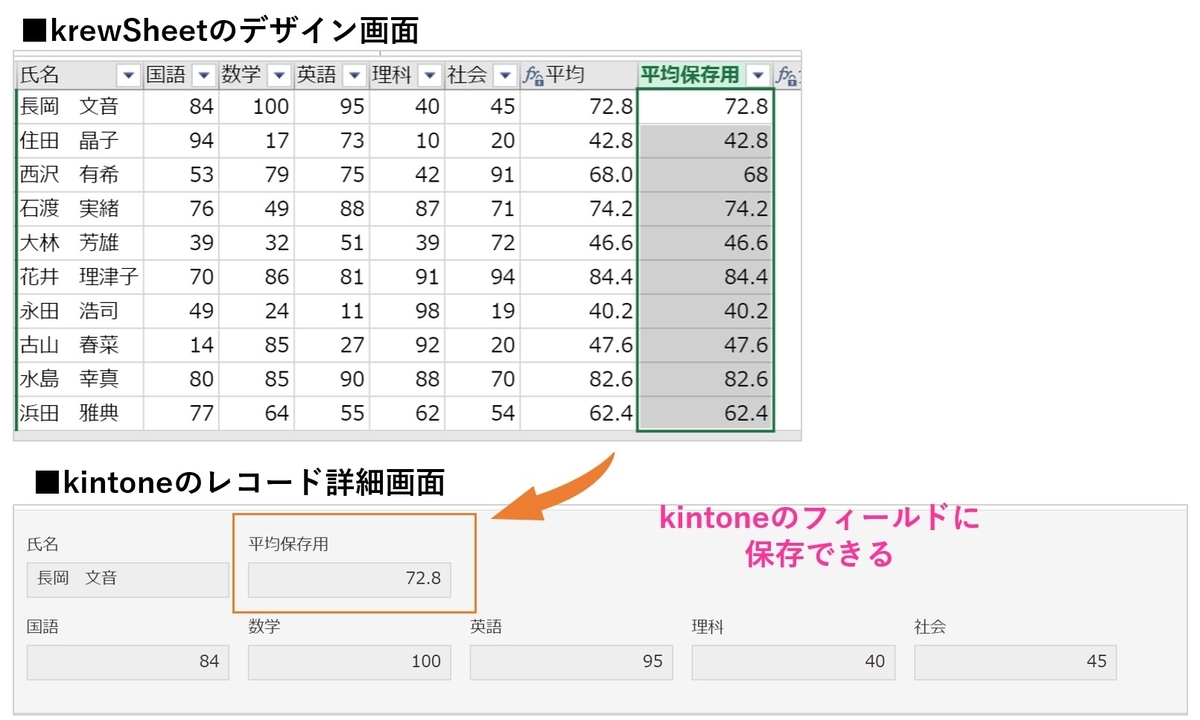Select 水島 幸真's 平均保存用 cell 82.6
The width and height of the screenshot is (1200, 720).
coord(705,379)
